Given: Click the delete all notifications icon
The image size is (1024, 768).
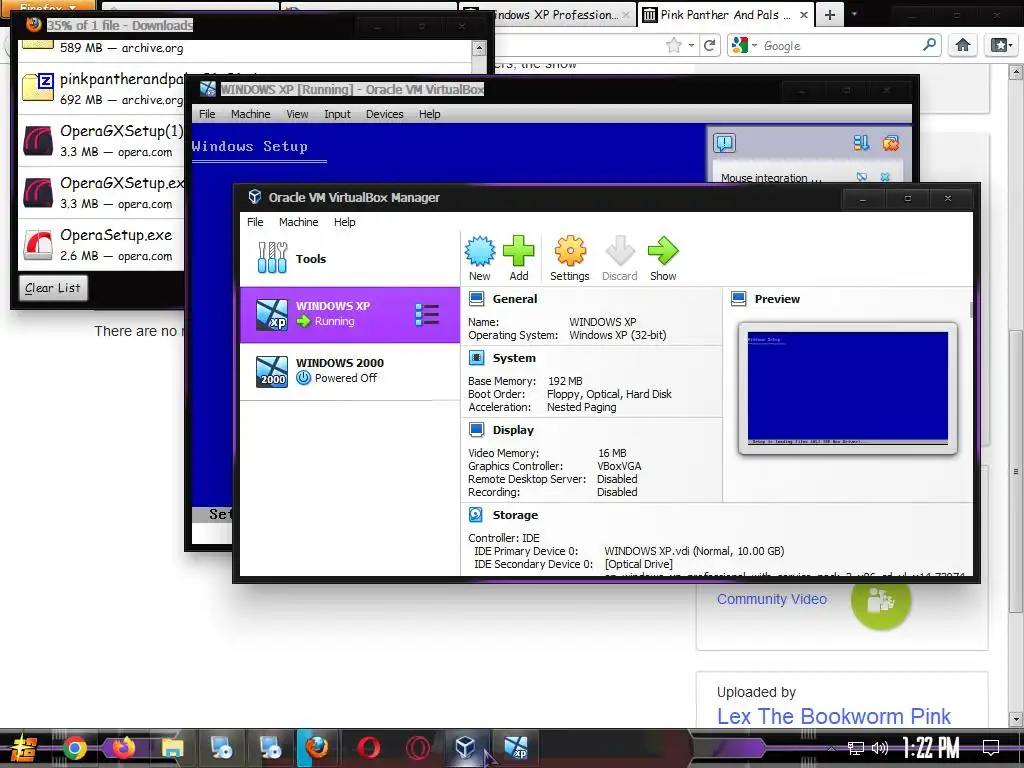Looking at the screenshot, I should (891, 143).
